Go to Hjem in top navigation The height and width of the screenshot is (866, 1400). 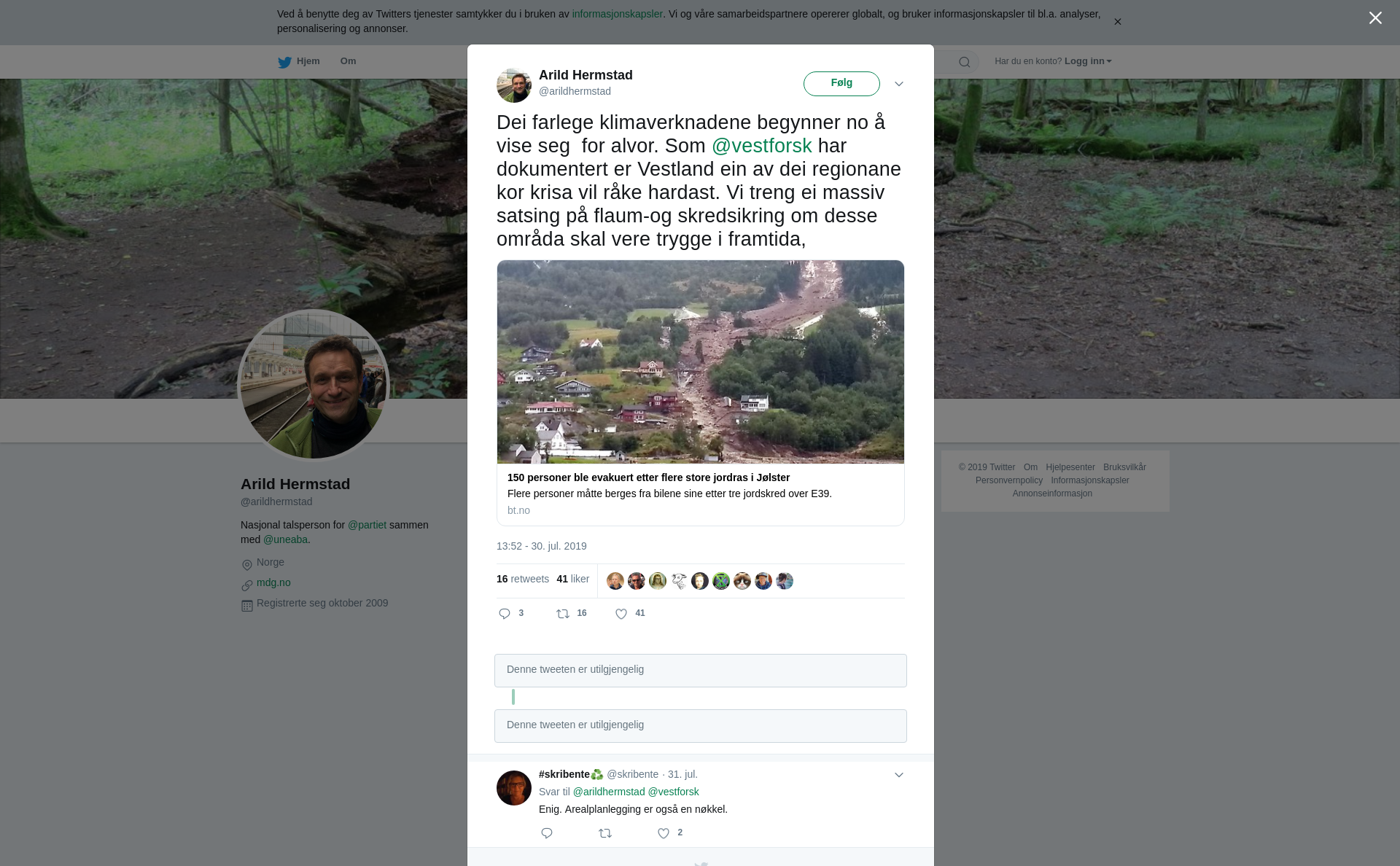click(x=308, y=61)
